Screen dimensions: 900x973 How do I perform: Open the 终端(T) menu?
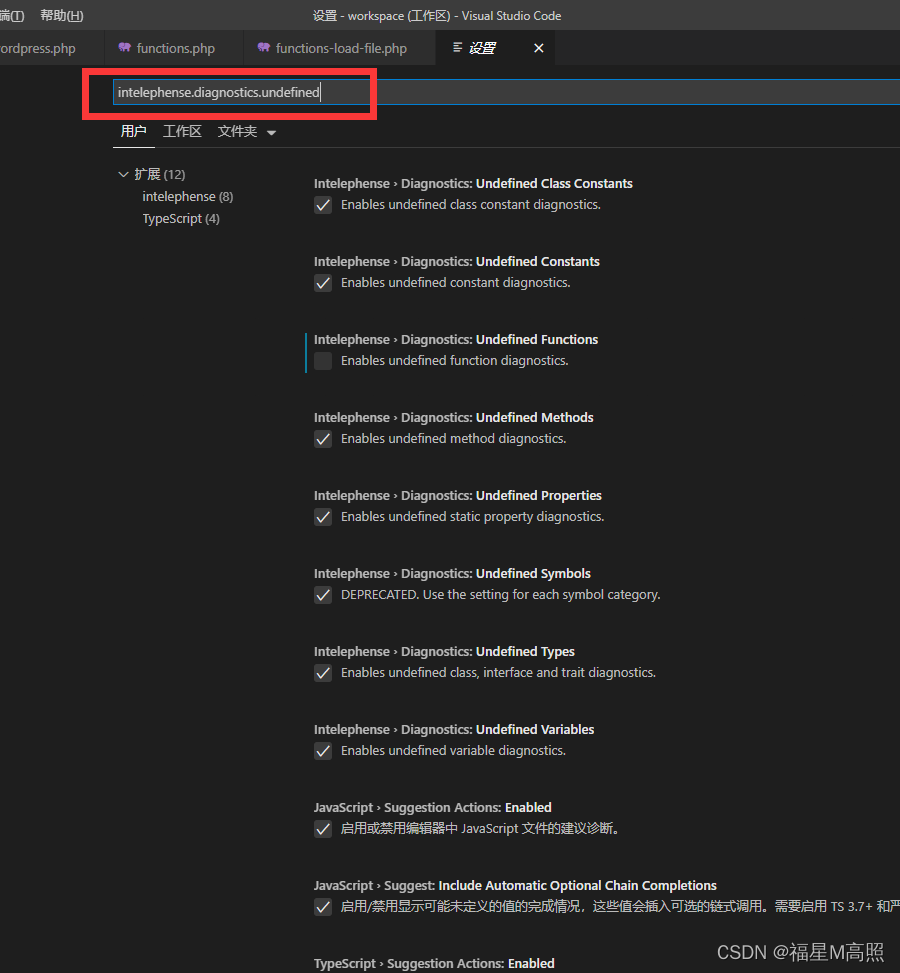pyautogui.click(x=12, y=16)
